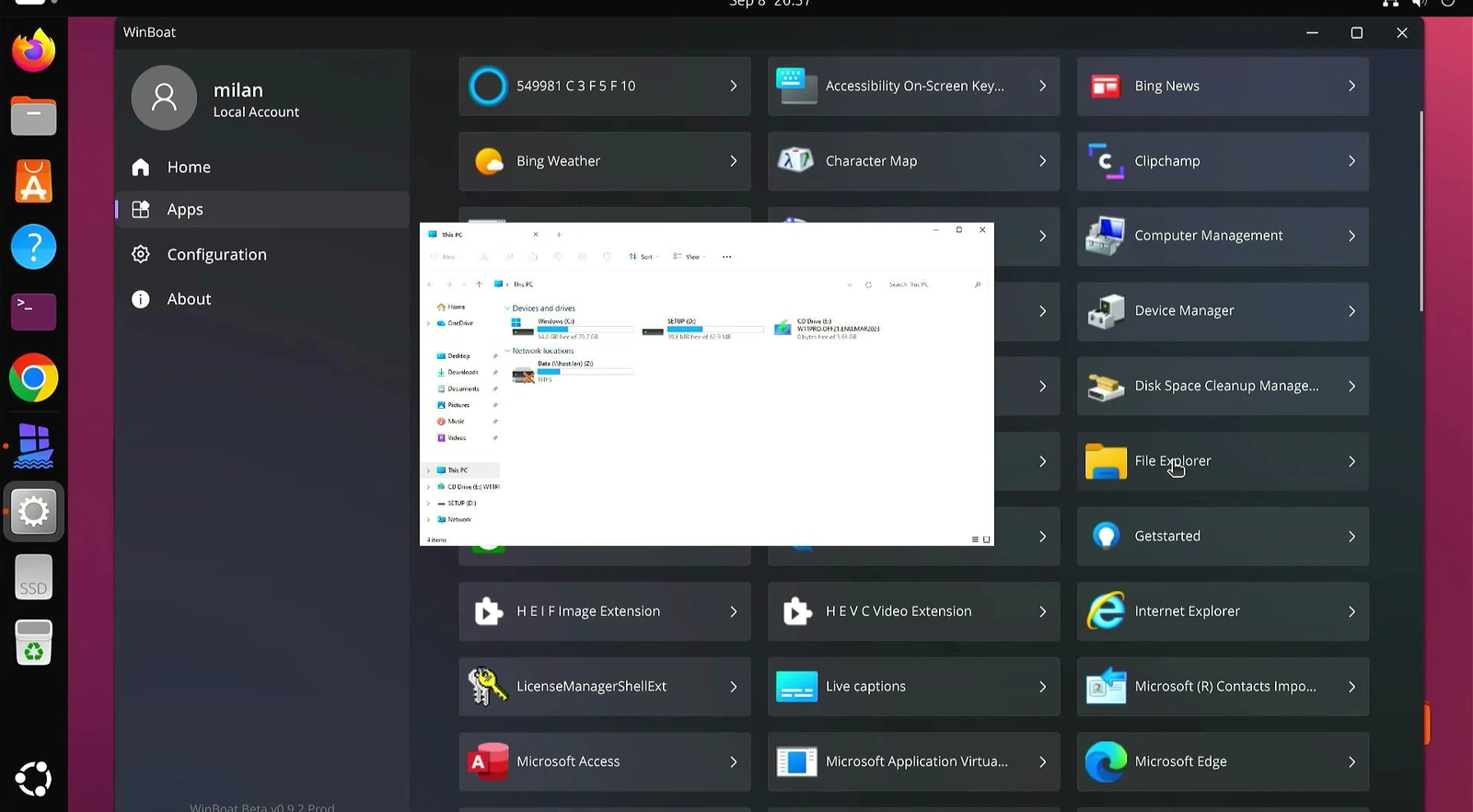Open recent locations dropdown next to Forward
1473x812 pixels.
click(x=464, y=284)
